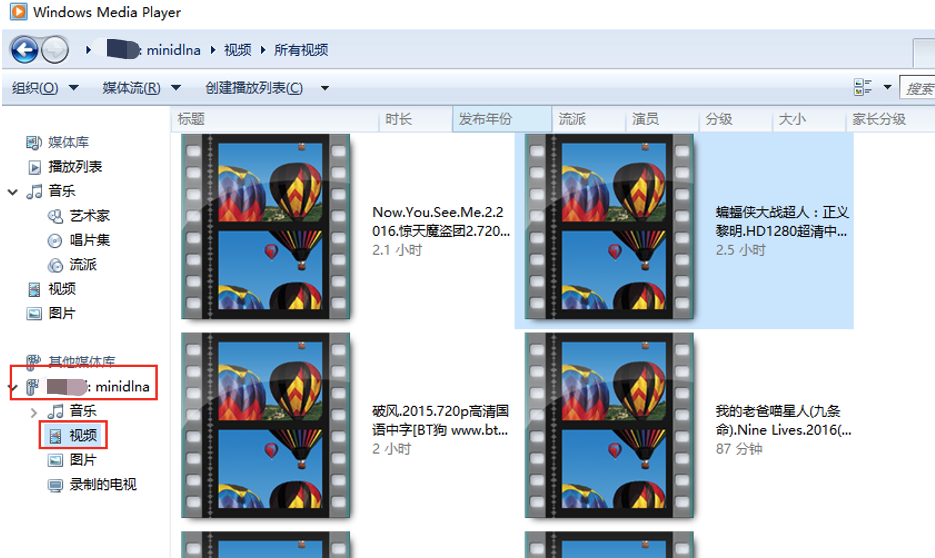Viewport: 935px width, 558px height.
Task: Click the title 破风.2015.720p高清国语中字
Action: (x=441, y=420)
